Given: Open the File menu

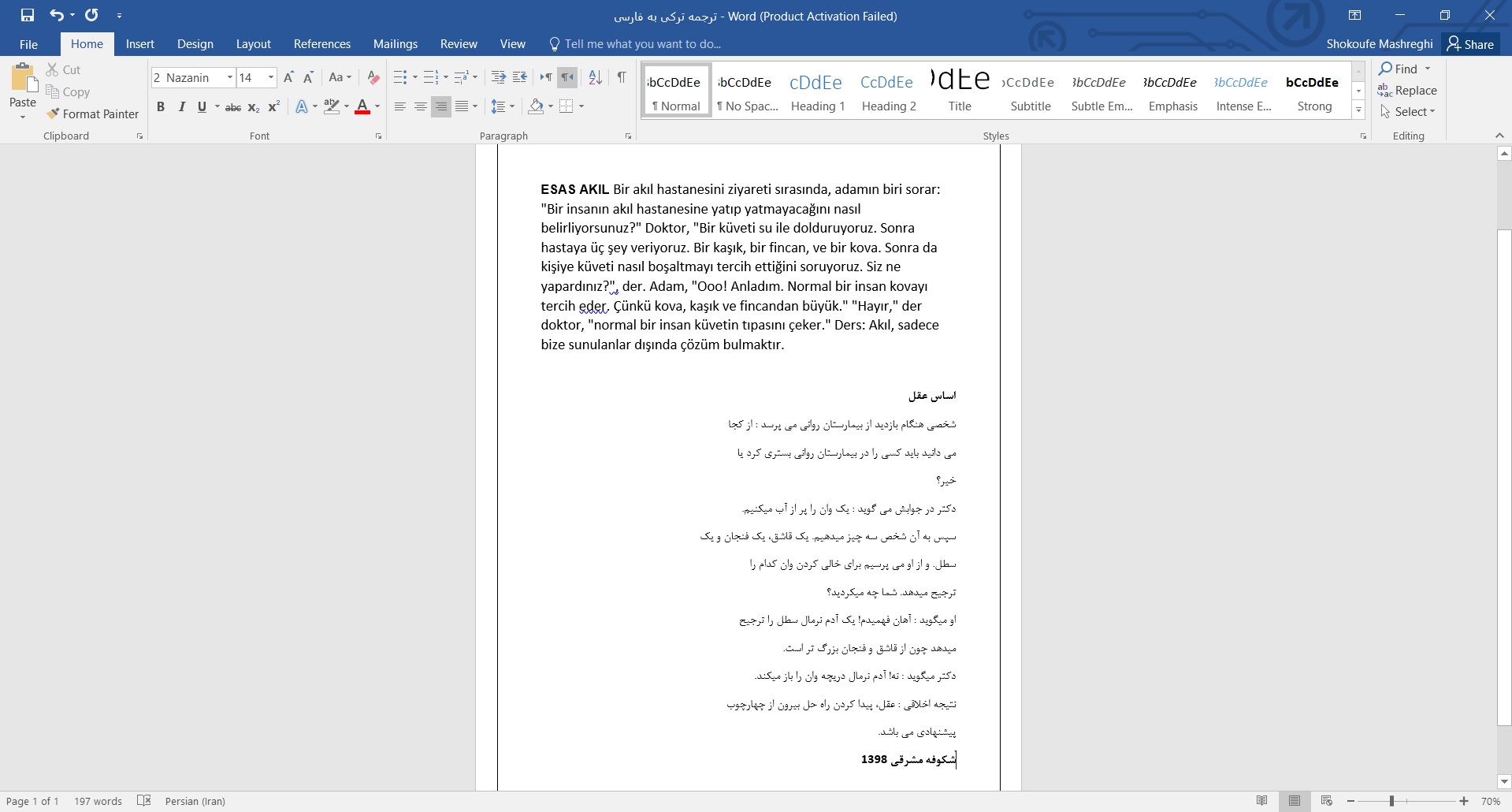Looking at the screenshot, I should tap(28, 44).
